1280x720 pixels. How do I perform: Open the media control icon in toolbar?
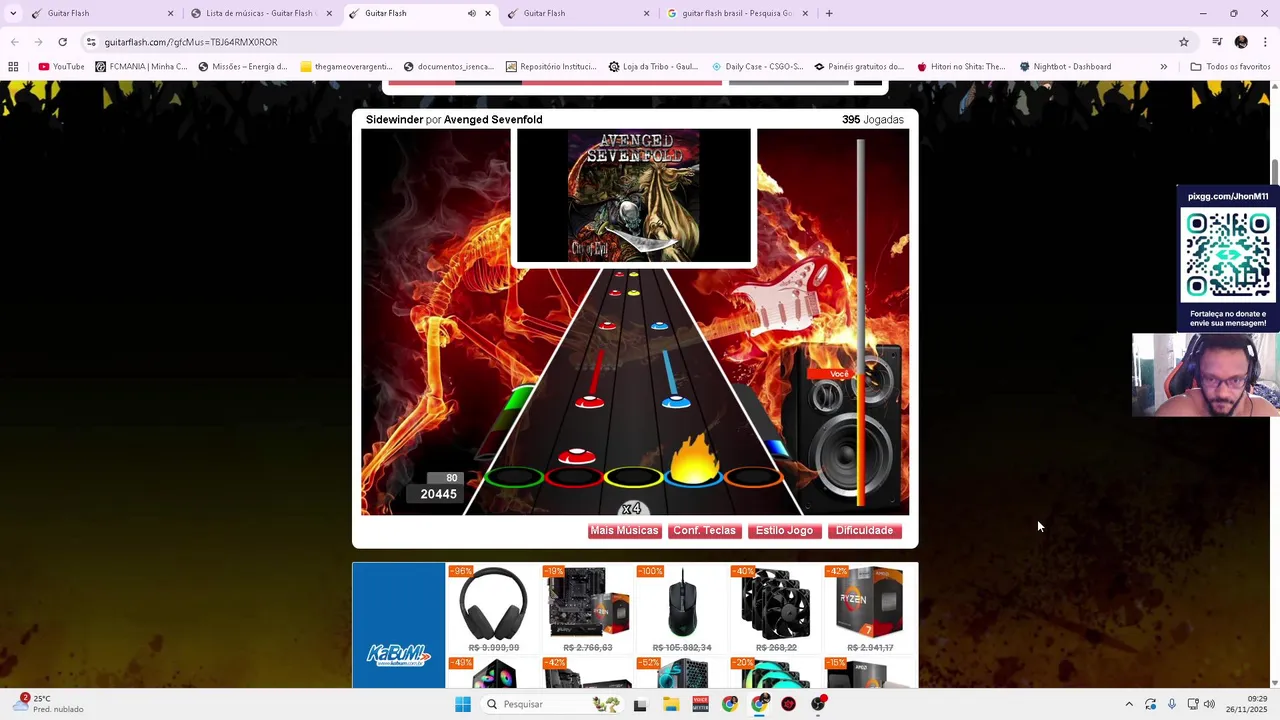point(1217,42)
